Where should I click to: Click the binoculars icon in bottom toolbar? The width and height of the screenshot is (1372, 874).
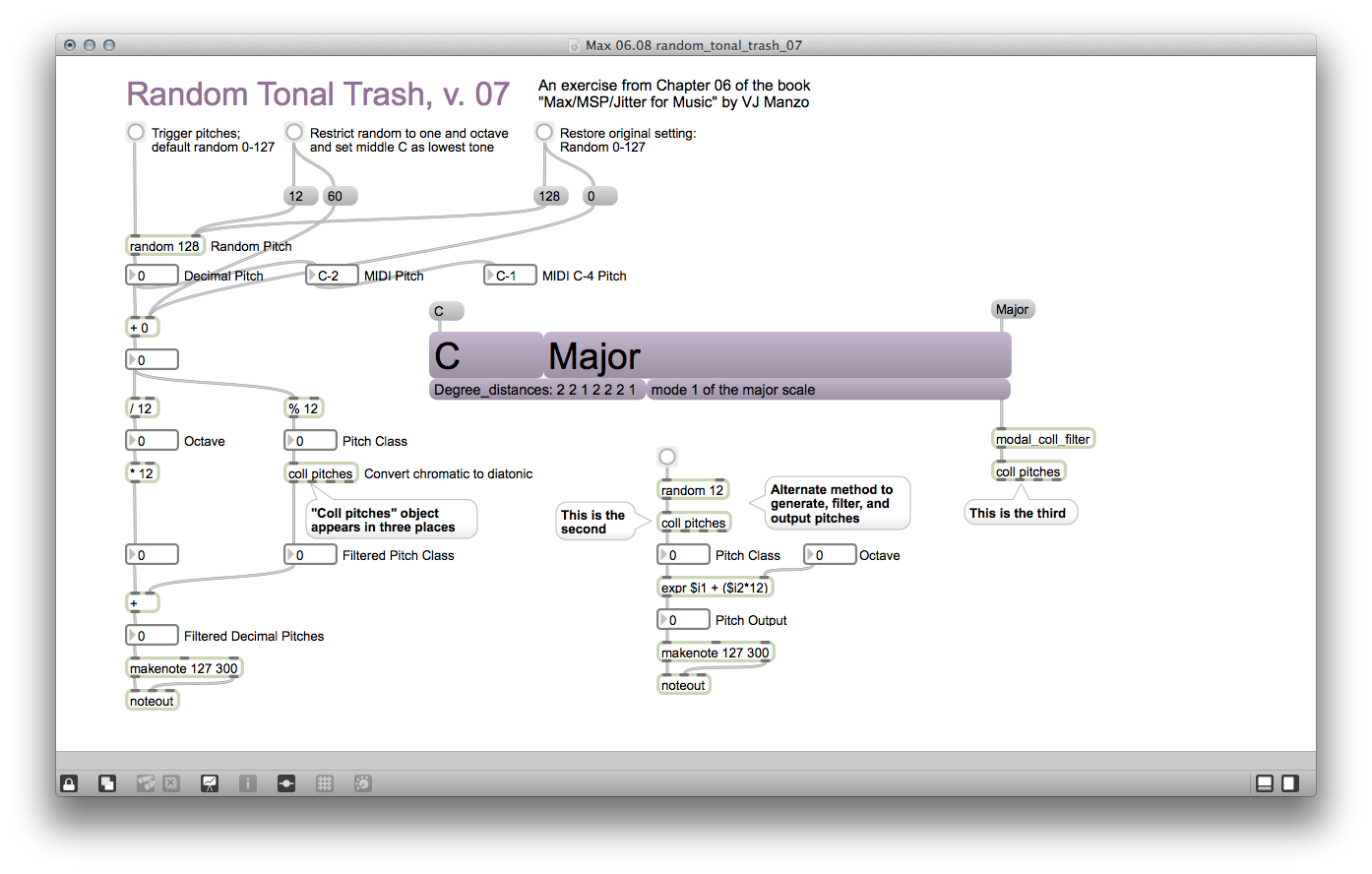click(146, 783)
